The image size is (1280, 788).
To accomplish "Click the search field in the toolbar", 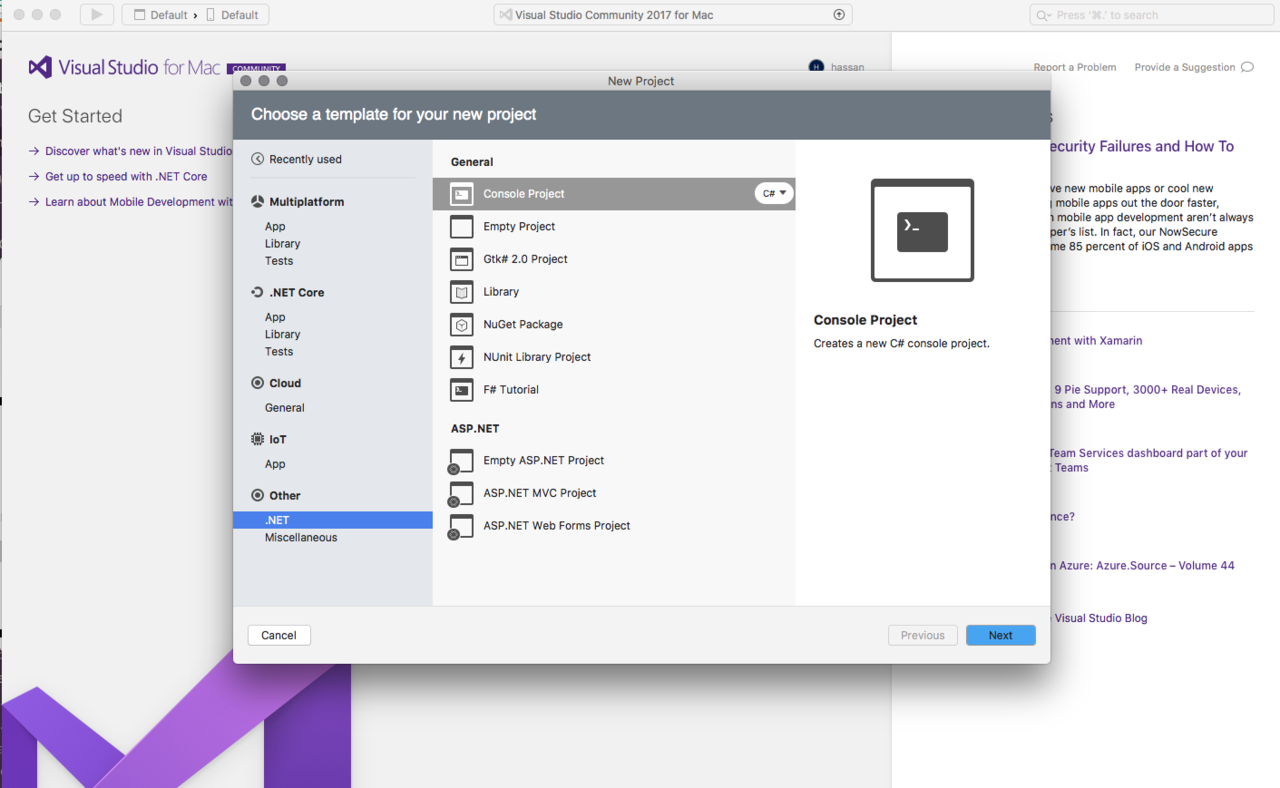I will coord(1150,15).
